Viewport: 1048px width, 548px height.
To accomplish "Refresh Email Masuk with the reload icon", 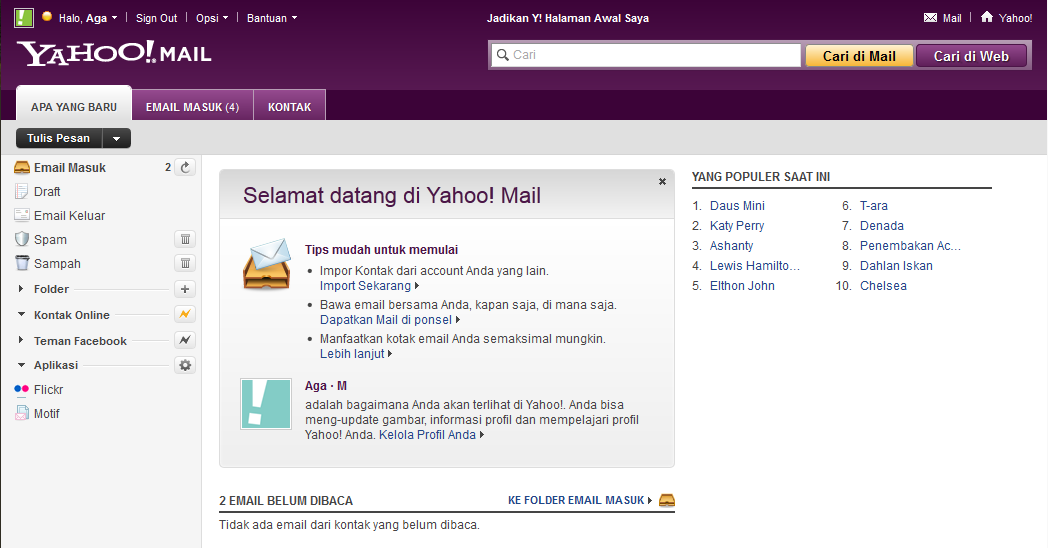I will click(x=185, y=167).
